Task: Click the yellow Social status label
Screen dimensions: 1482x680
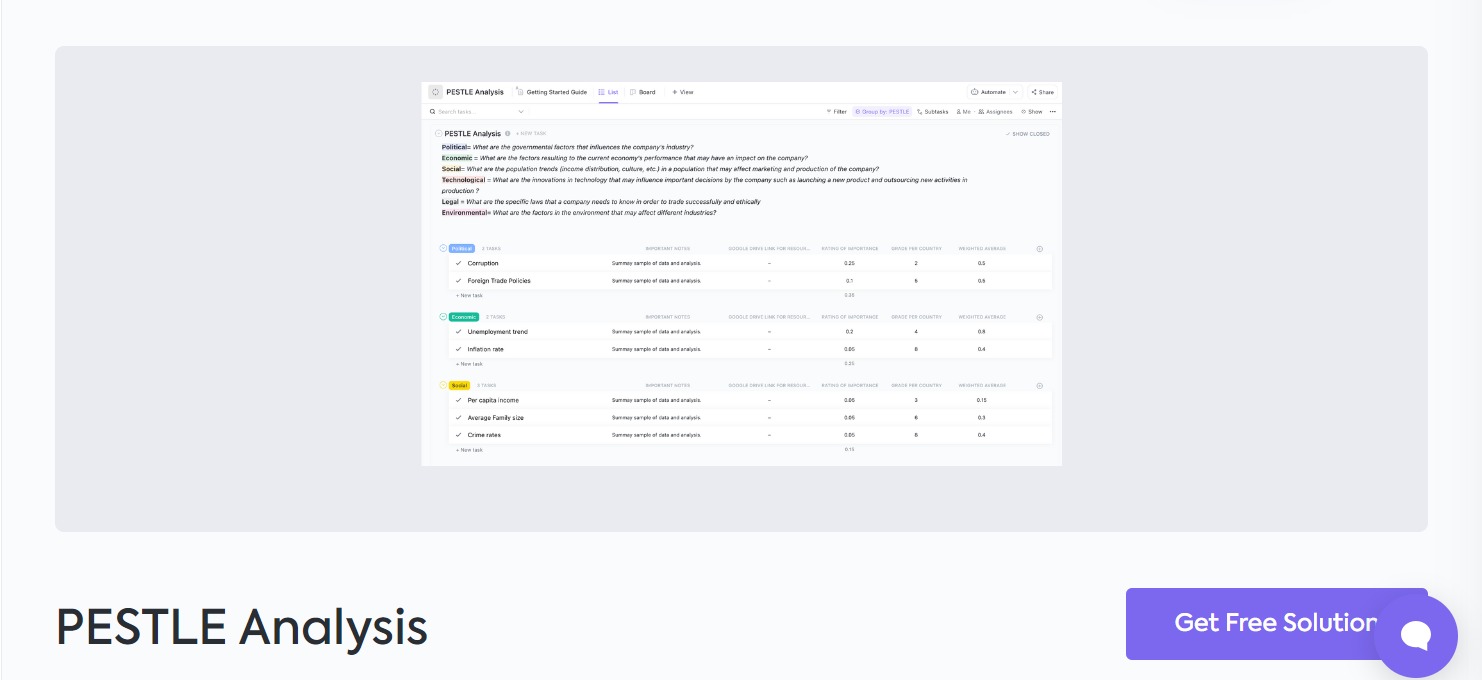Action: coord(459,385)
